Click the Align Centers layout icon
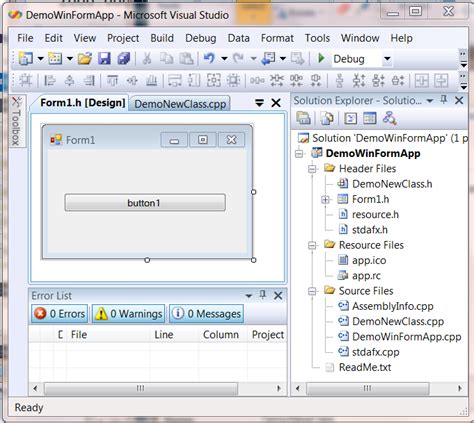 (69, 80)
